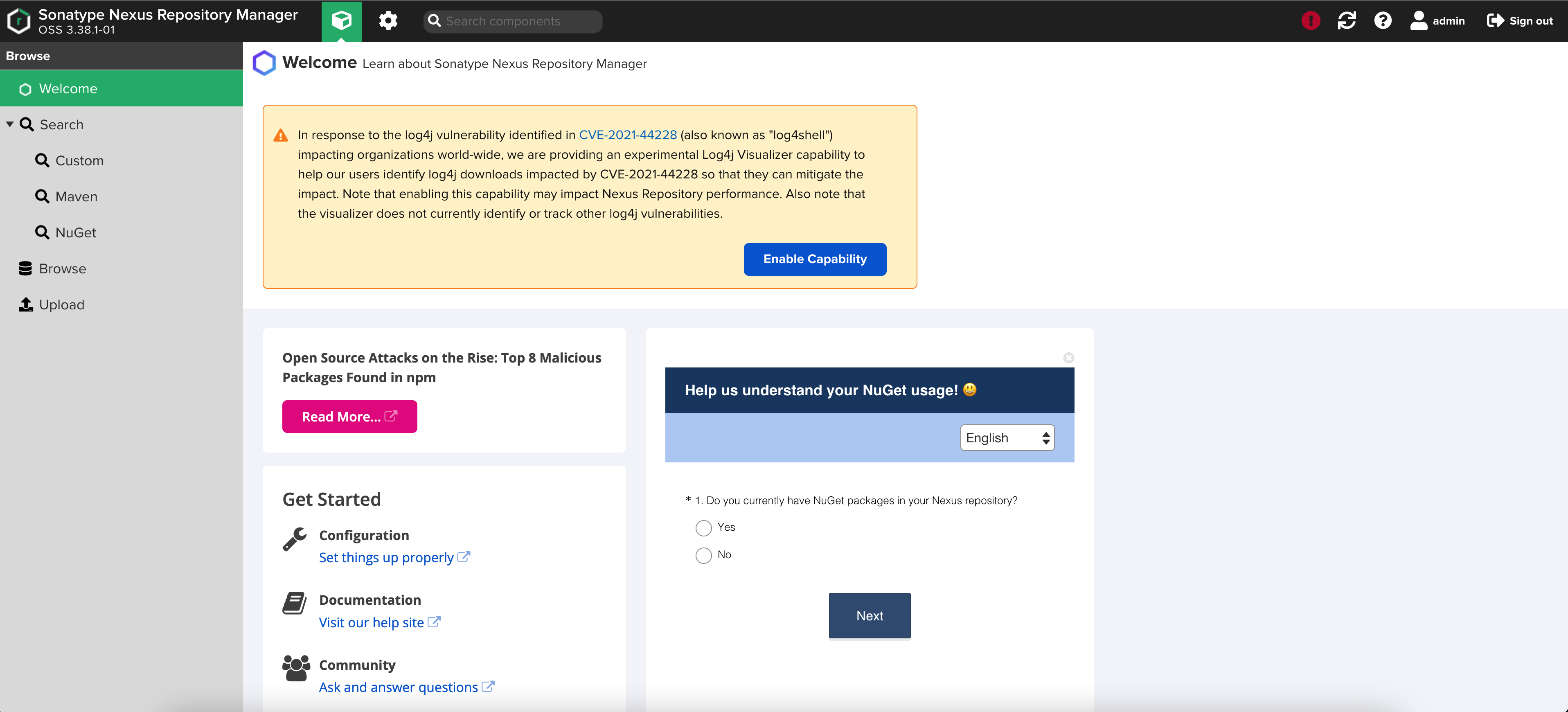This screenshot has height=712, width=1568.
Task: Open Upload in the left sidebar
Action: (61, 304)
